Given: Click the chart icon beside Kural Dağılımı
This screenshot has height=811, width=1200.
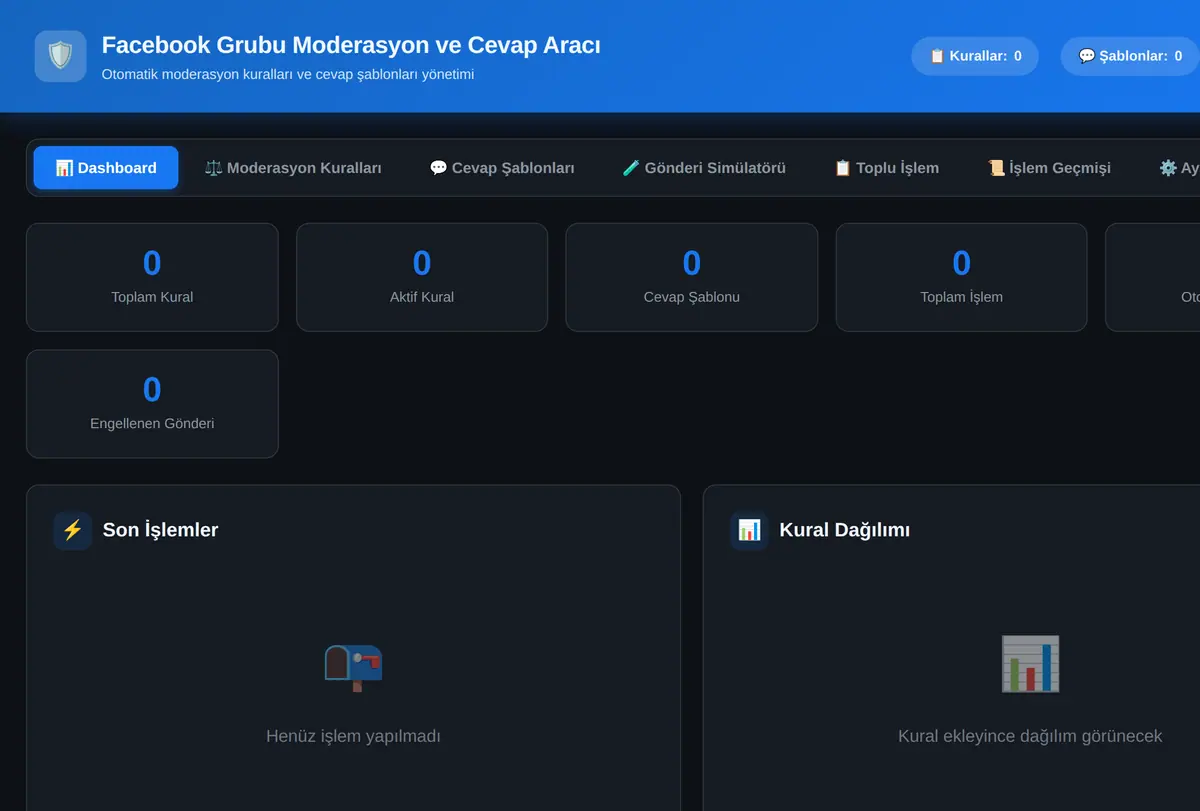Looking at the screenshot, I should 749,530.
